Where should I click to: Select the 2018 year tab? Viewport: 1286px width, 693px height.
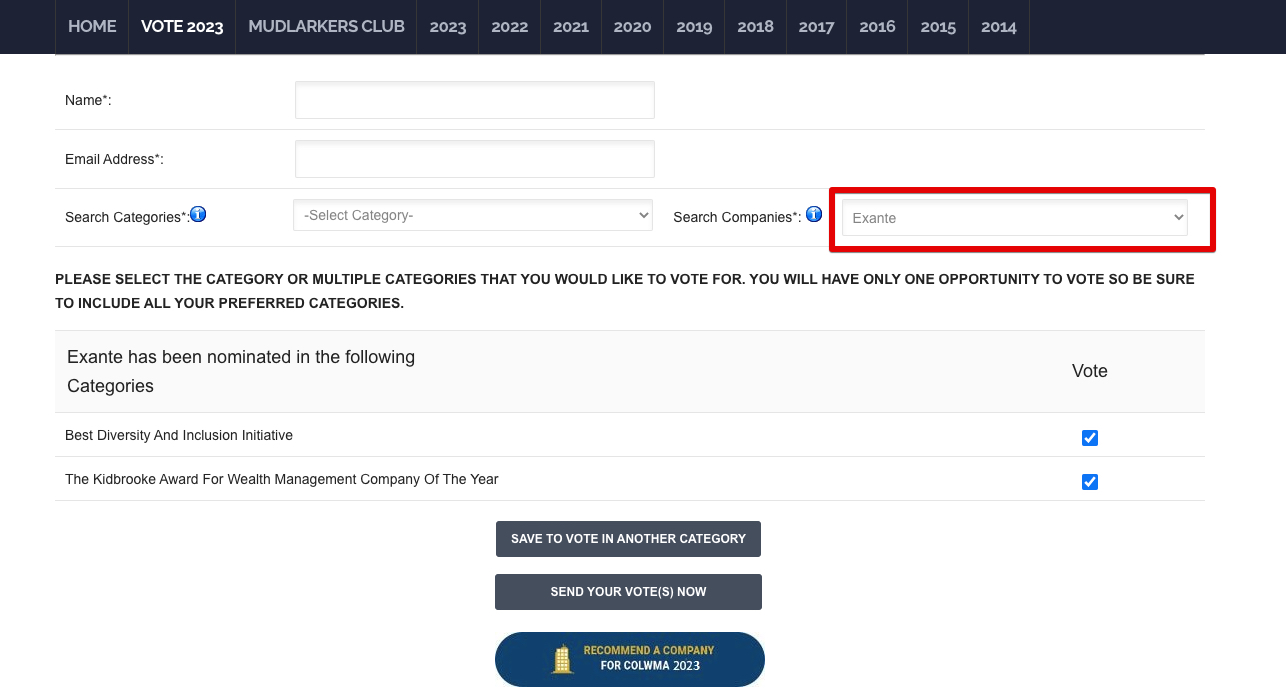(755, 27)
